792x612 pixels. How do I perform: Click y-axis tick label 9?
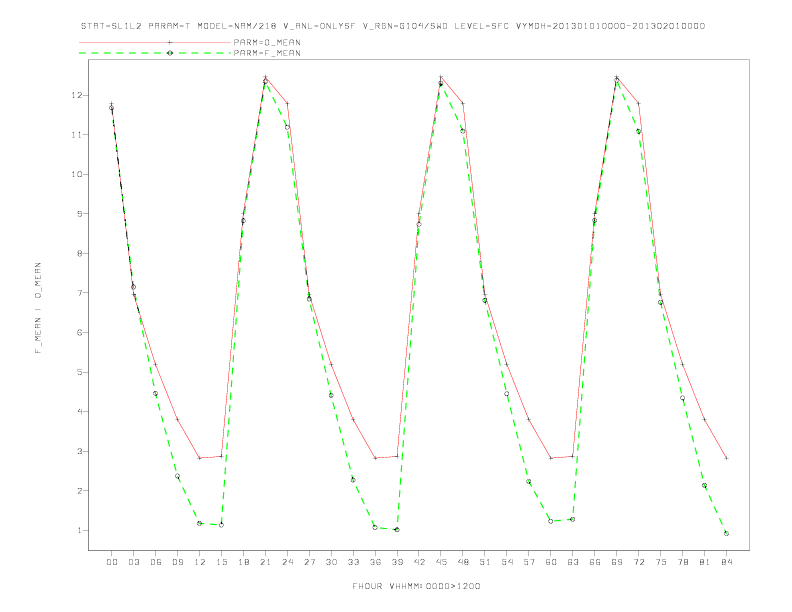coord(79,214)
